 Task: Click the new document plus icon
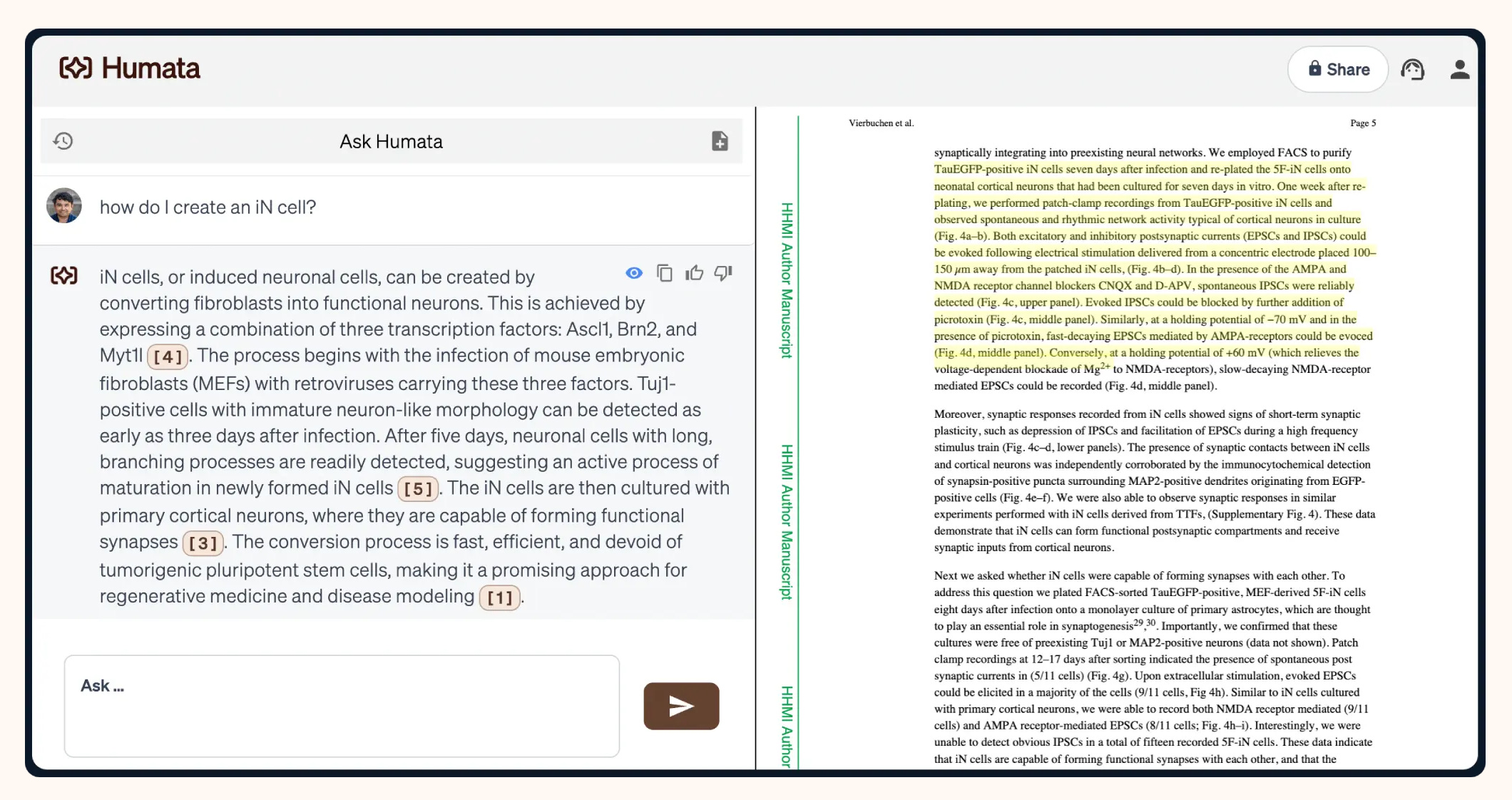[x=720, y=141]
